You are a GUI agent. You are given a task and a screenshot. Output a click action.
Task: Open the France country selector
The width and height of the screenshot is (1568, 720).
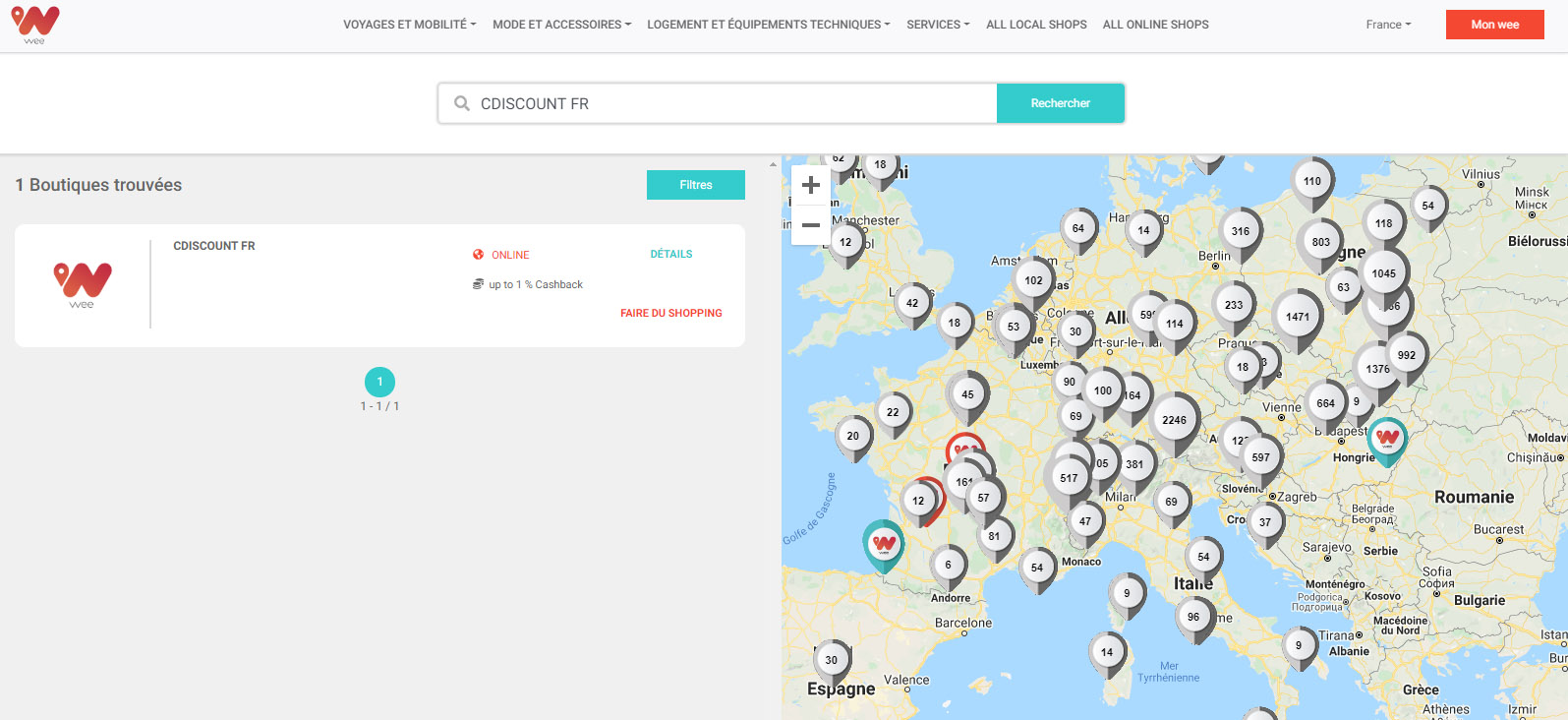point(1388,25)
